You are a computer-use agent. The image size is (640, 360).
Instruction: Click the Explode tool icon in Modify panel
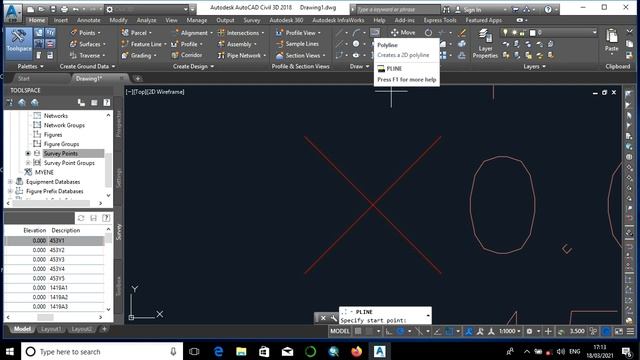[462, 44]
